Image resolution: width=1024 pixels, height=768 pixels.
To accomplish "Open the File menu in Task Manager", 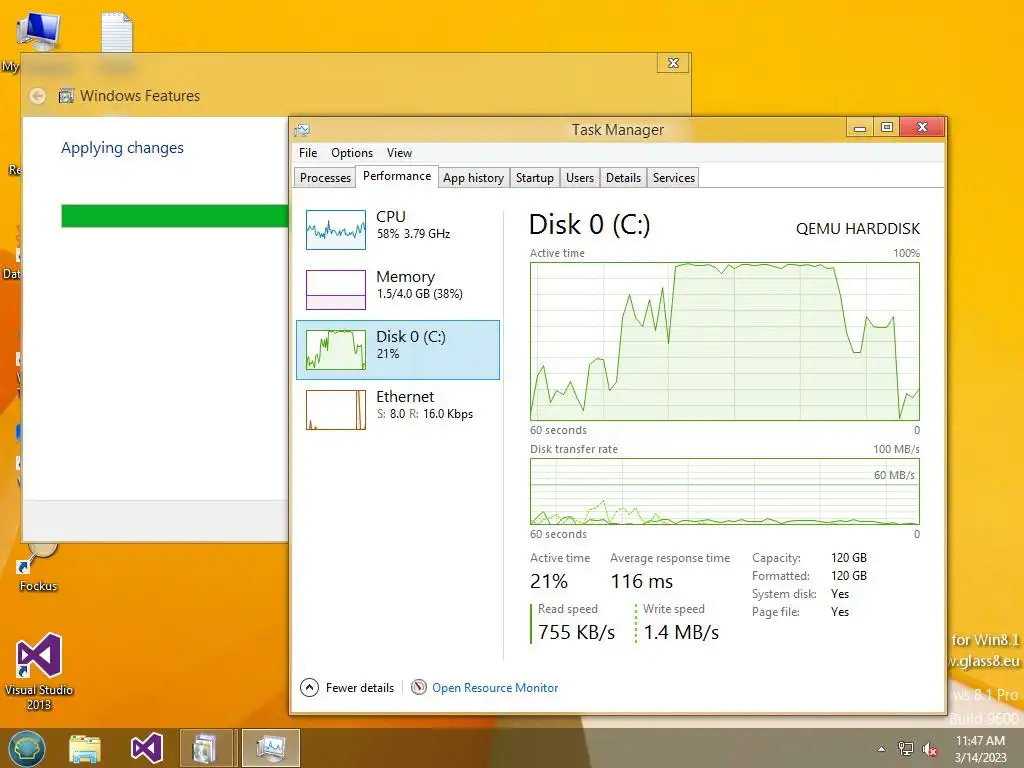I will pyautogui.click(x=308, y=153).
